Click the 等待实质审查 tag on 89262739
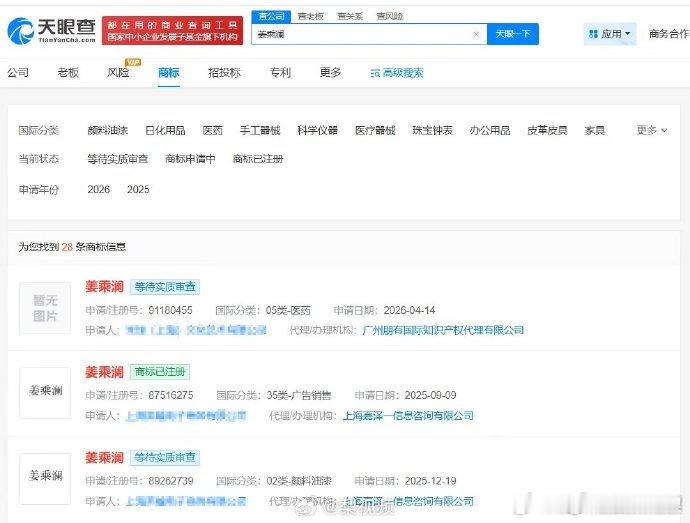 (165, 457)
